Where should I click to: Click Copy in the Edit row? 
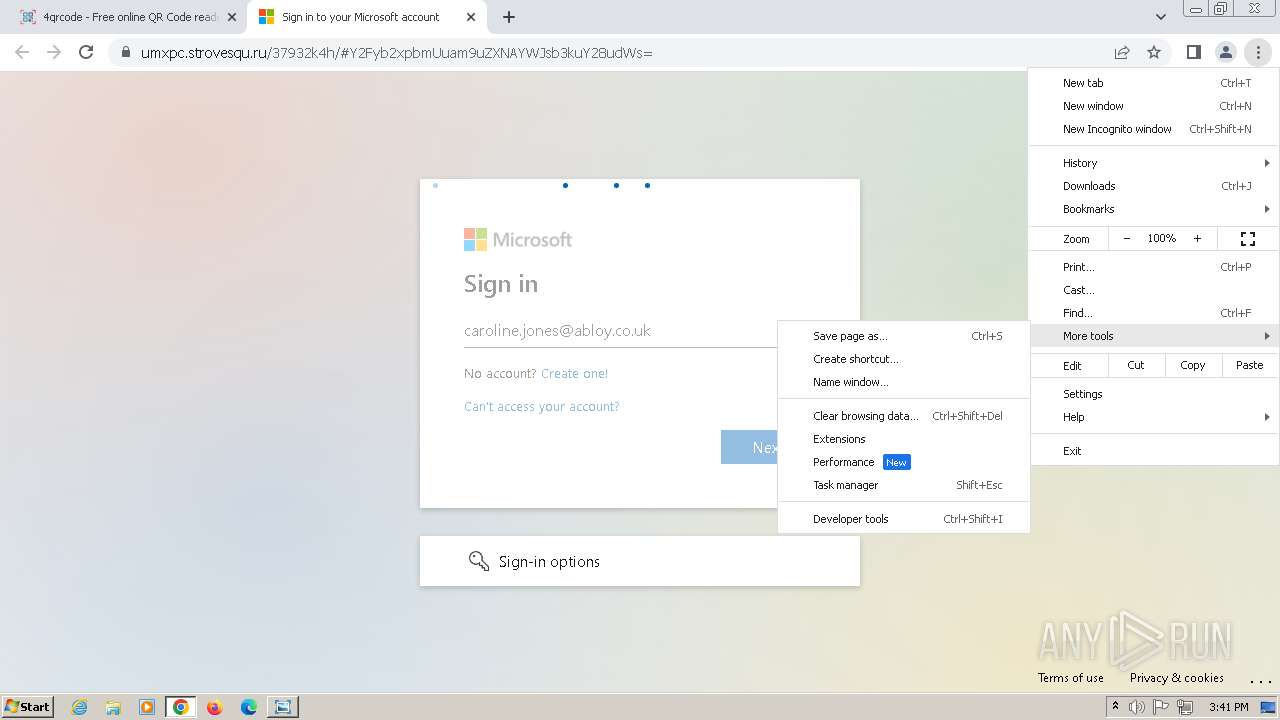click(1193, 365)
